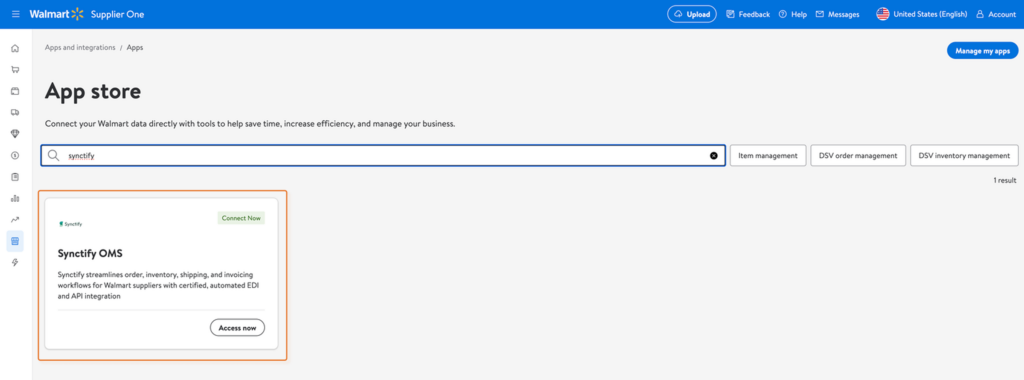Click the Synctify logo on the card

click(x=70, y=223)
